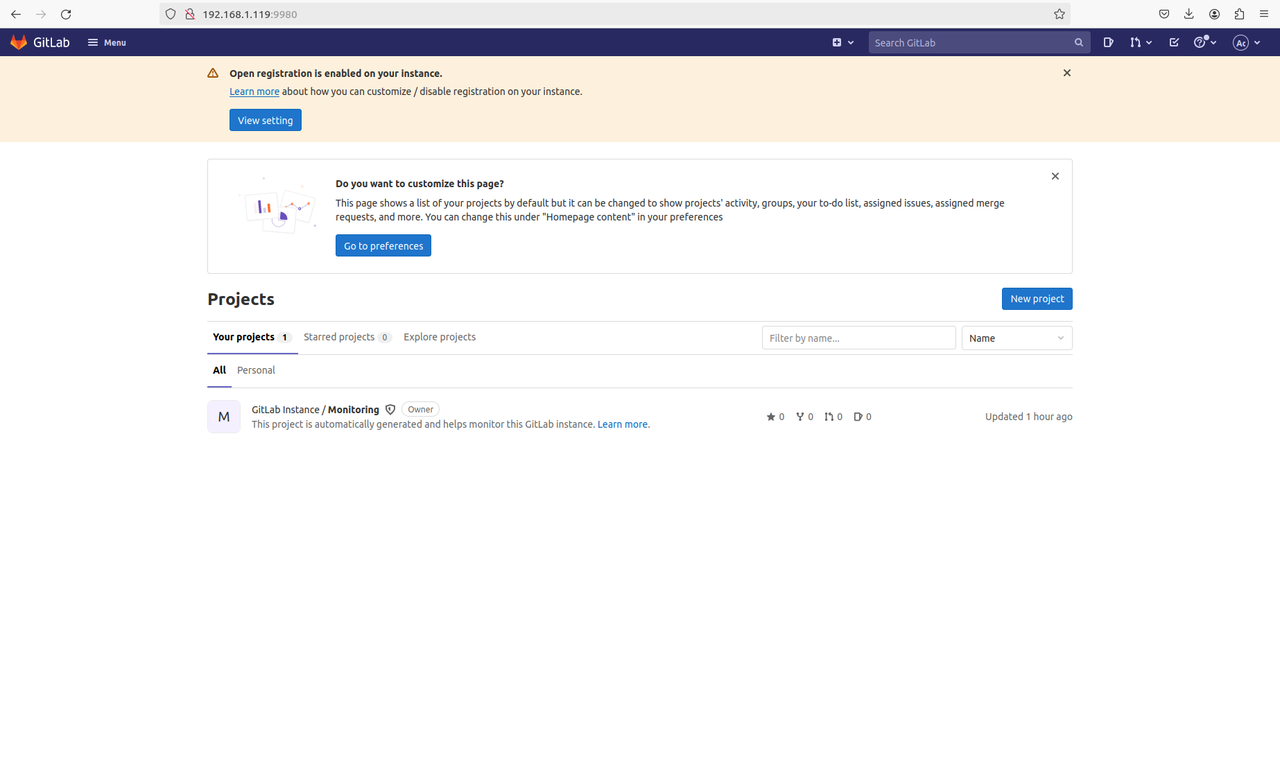Click the search magnifier icon

tap(1078, 42)
